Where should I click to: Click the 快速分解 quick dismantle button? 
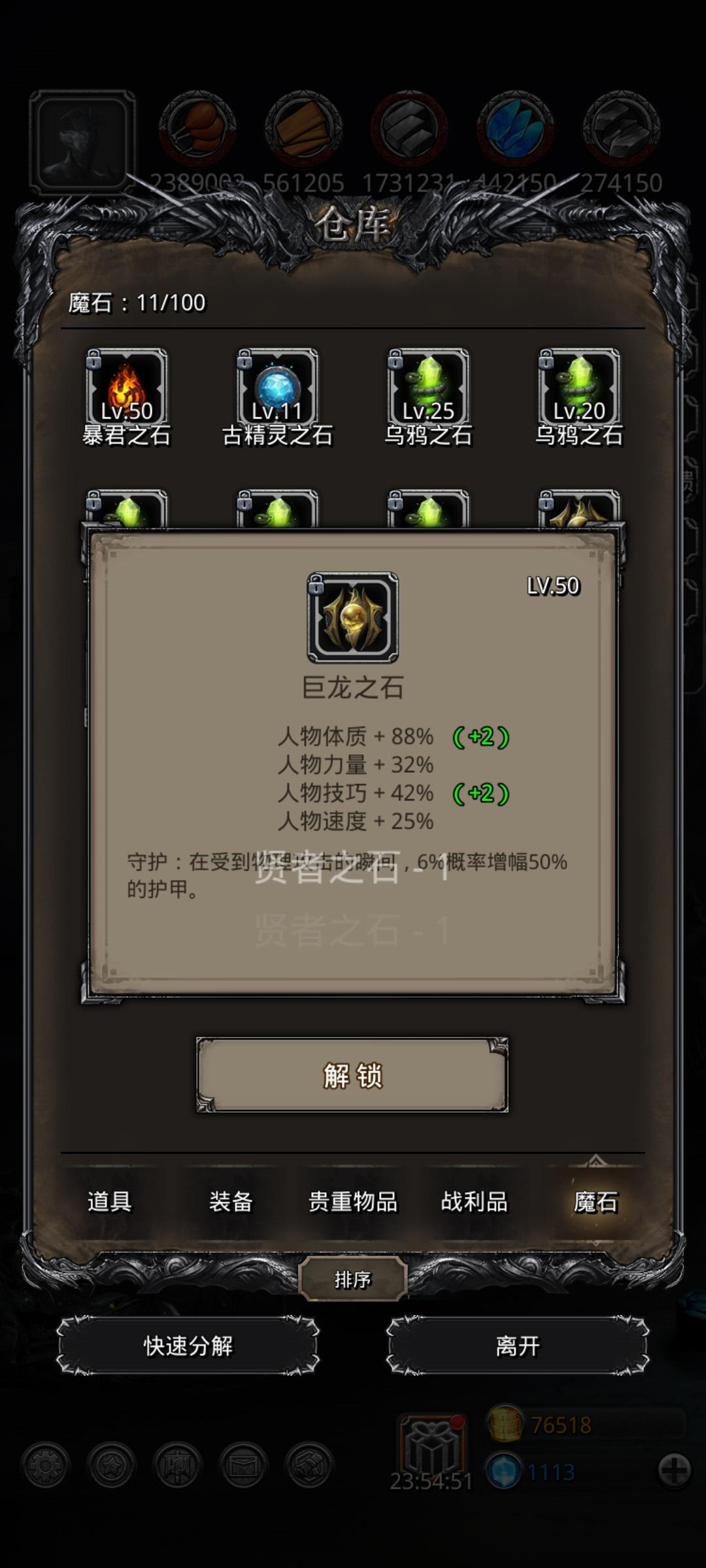(188, 1345)
